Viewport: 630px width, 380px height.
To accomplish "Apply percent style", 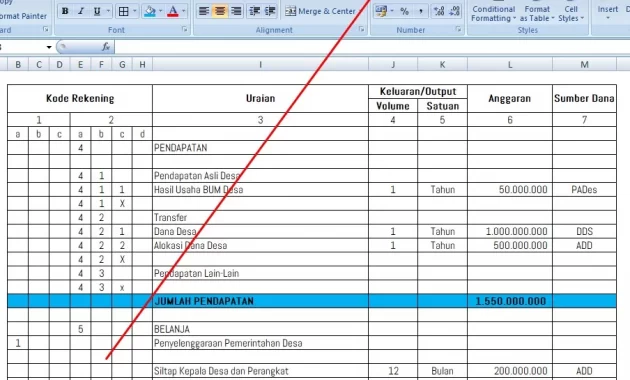I will pos(405,11).
